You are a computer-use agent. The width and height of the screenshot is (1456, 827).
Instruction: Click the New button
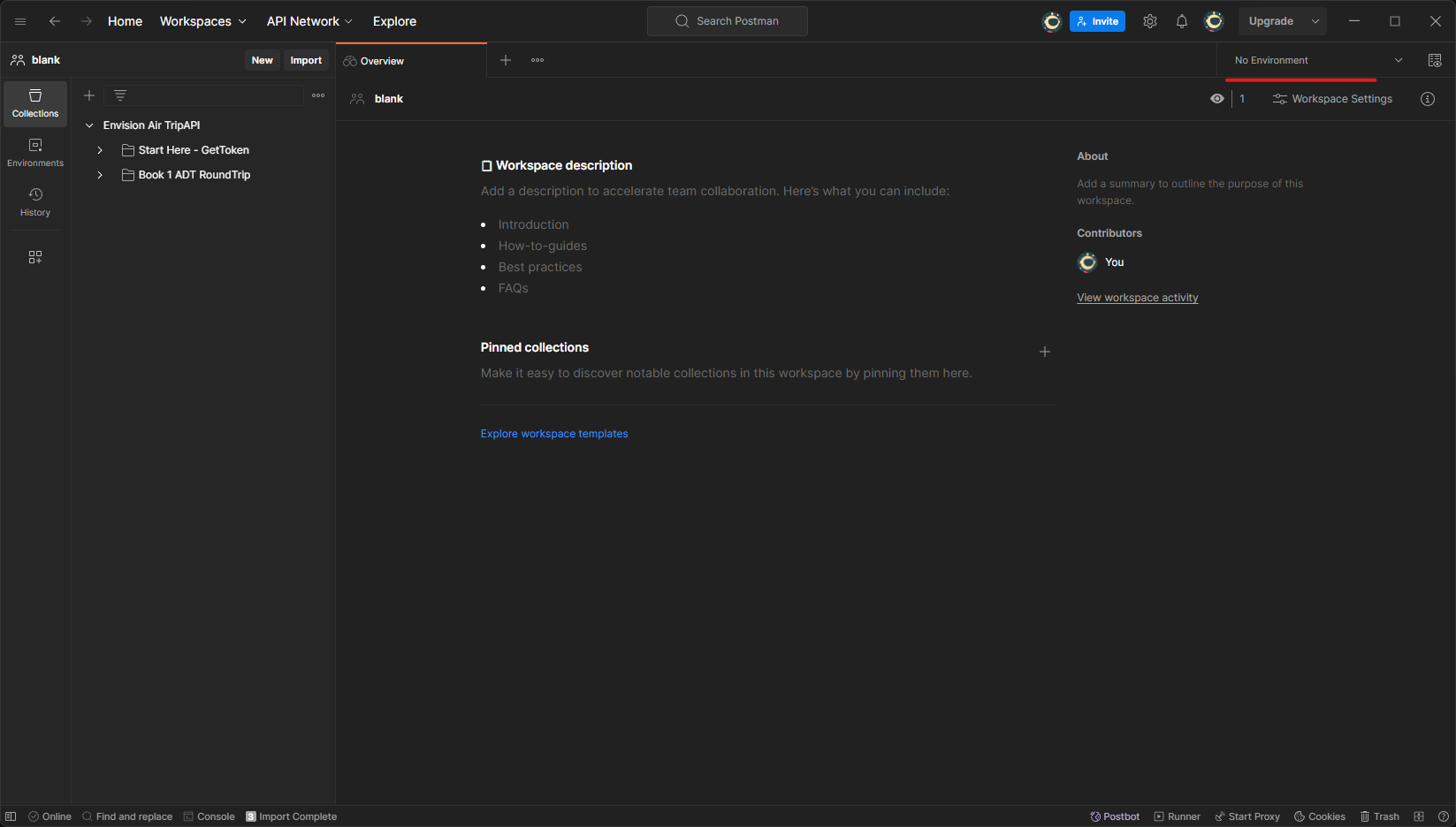(x=263, y=60)
